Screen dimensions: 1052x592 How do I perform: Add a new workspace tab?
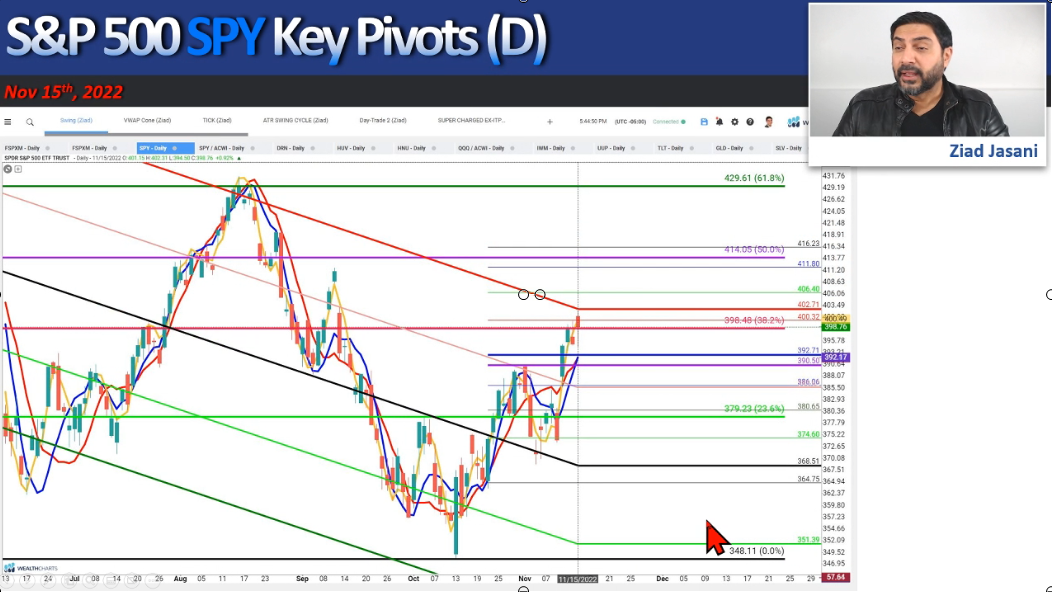tap(549, 121)
